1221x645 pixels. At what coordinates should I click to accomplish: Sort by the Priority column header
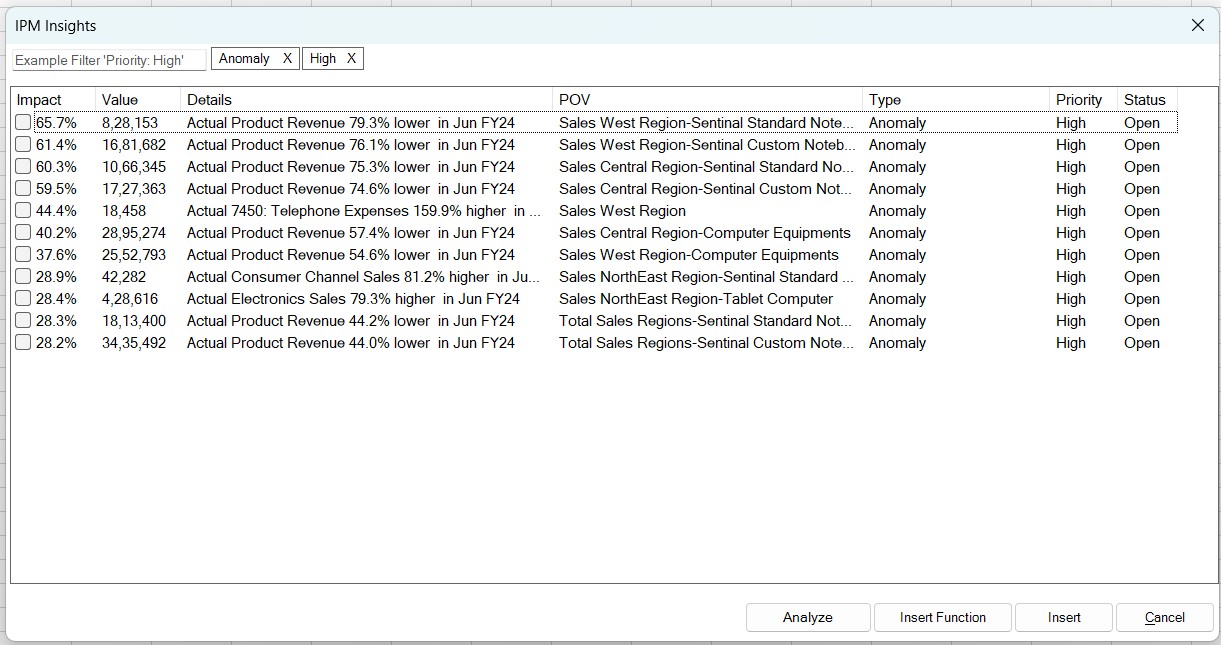click(x=1083, y=100)
